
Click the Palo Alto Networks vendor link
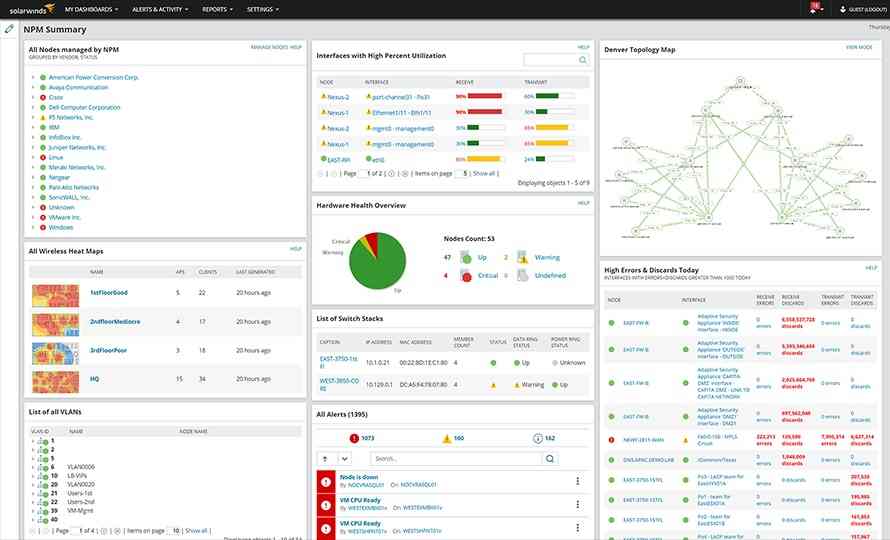pyautogui.click(x=74, y=187)
